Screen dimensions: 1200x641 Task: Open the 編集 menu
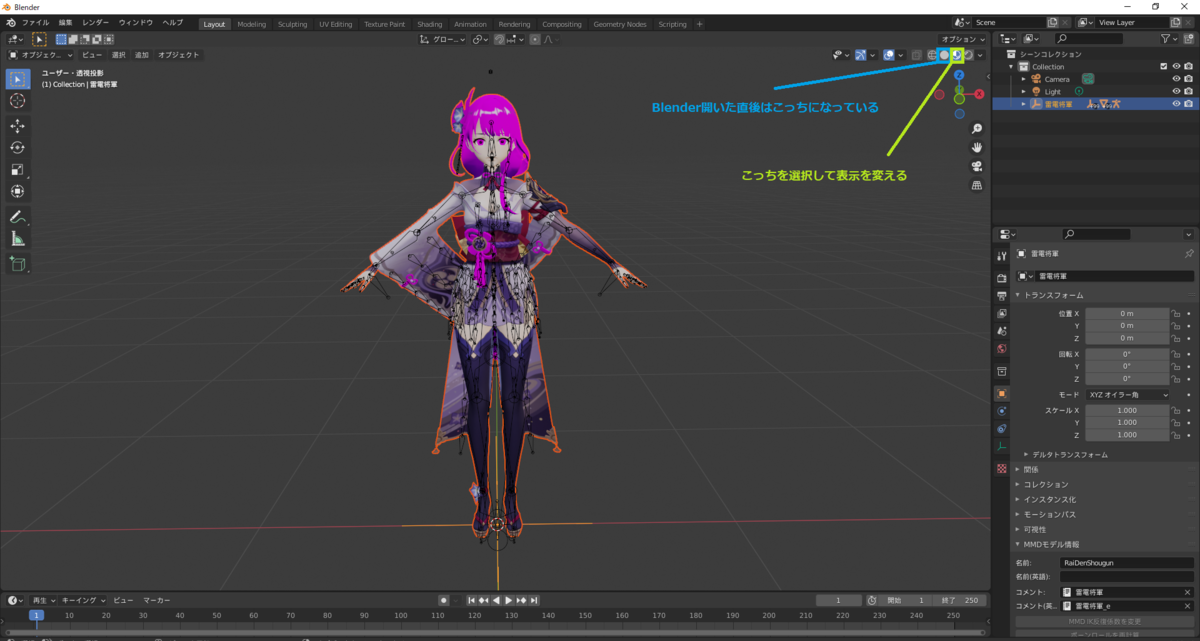pyautogui.click(x=65, y=22)
